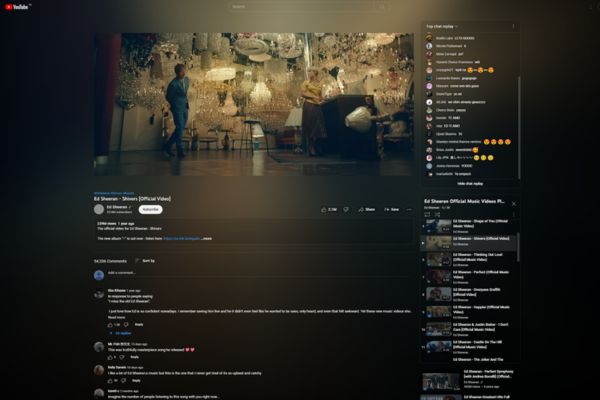The image size is (600, 400).
Task: Open the three-dot more actions menu beside Save
Action: point(409,209)
